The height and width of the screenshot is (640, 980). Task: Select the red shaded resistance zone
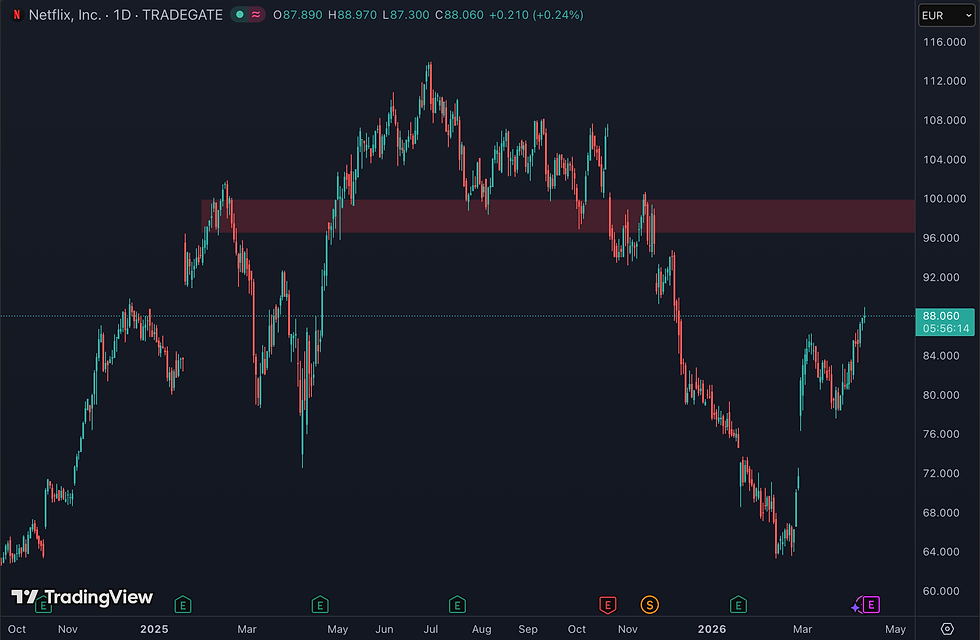point(558,216)
